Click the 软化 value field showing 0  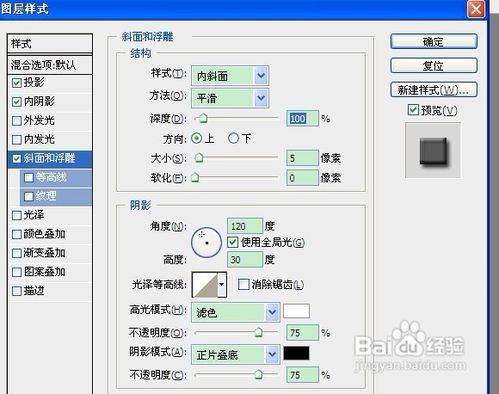coord(302,178)
